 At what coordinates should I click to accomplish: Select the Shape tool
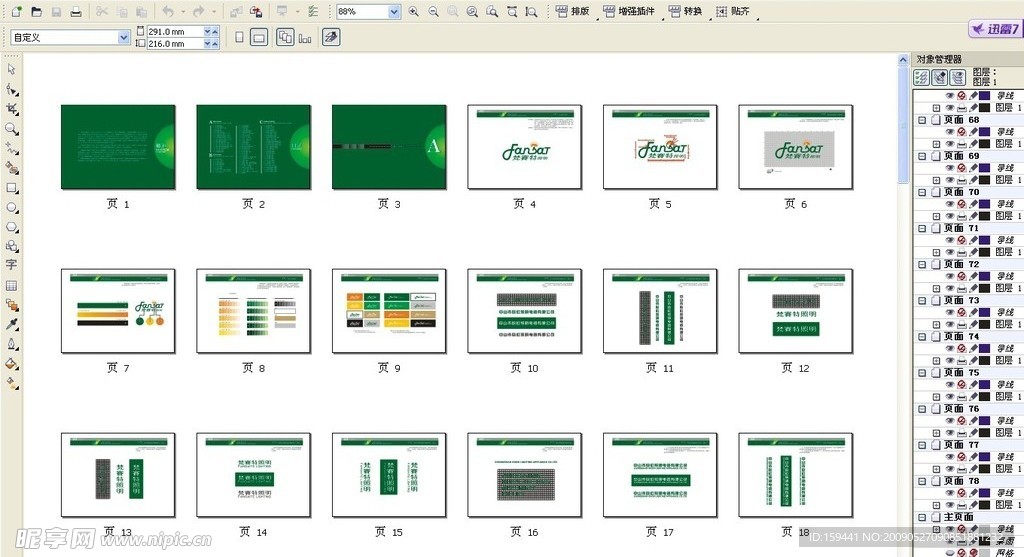pyautogui.click(x=12, y=89)
